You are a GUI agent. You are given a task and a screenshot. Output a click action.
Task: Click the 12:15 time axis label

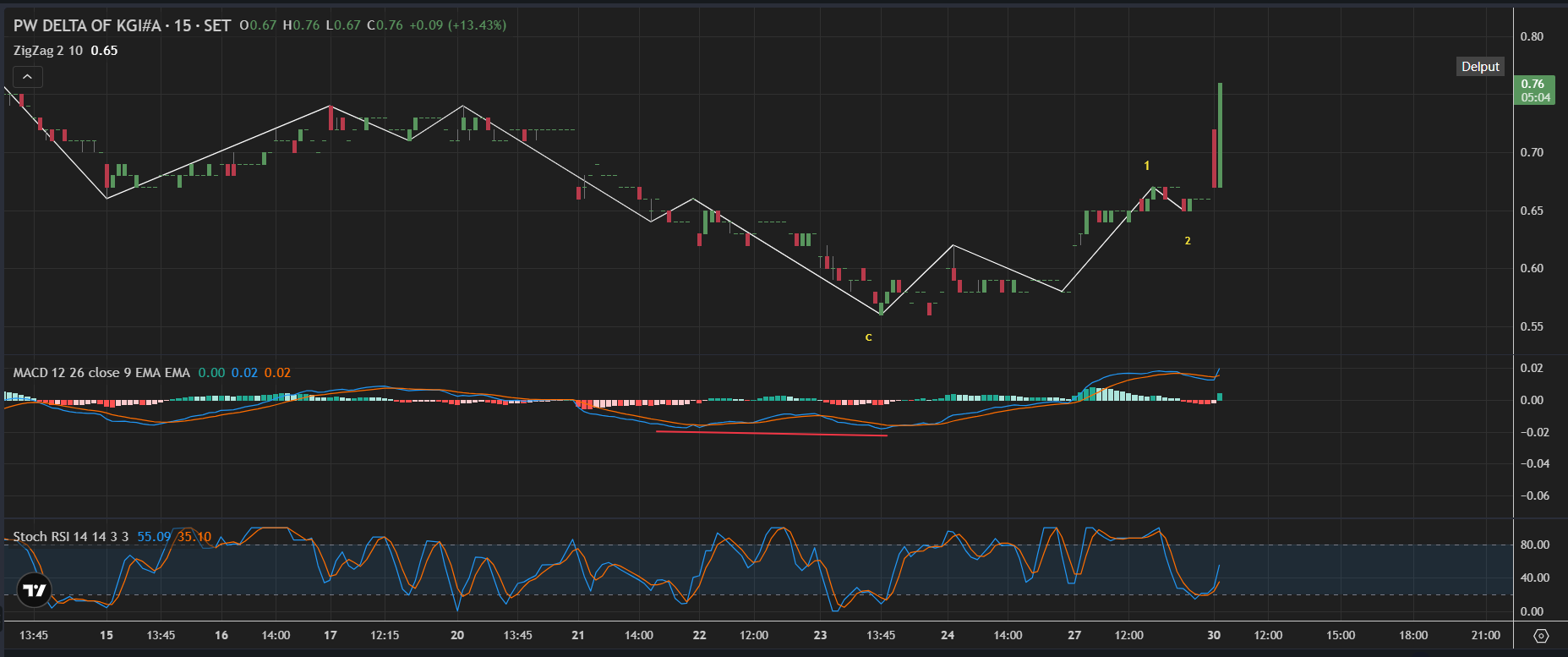tap(385, 635)
